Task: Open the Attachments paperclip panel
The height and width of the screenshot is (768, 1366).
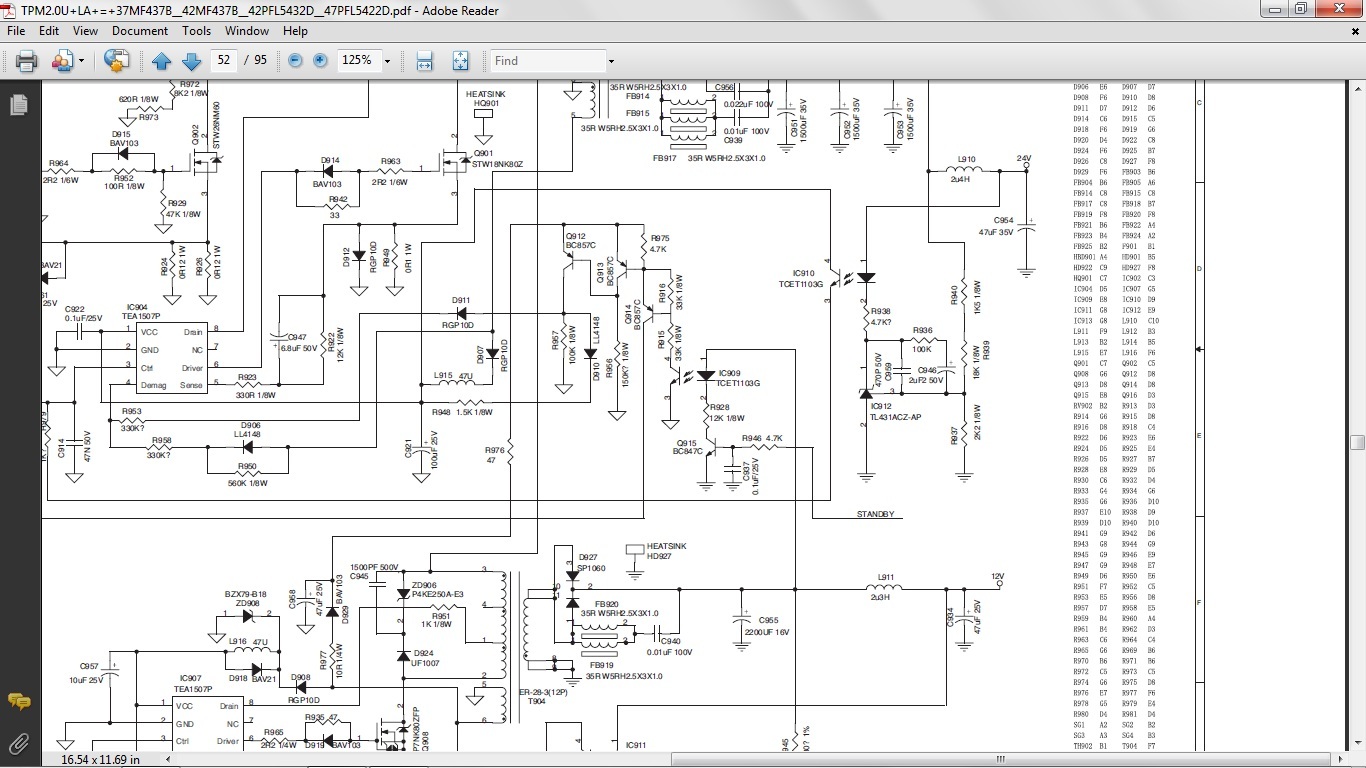Action: [18, 743]
